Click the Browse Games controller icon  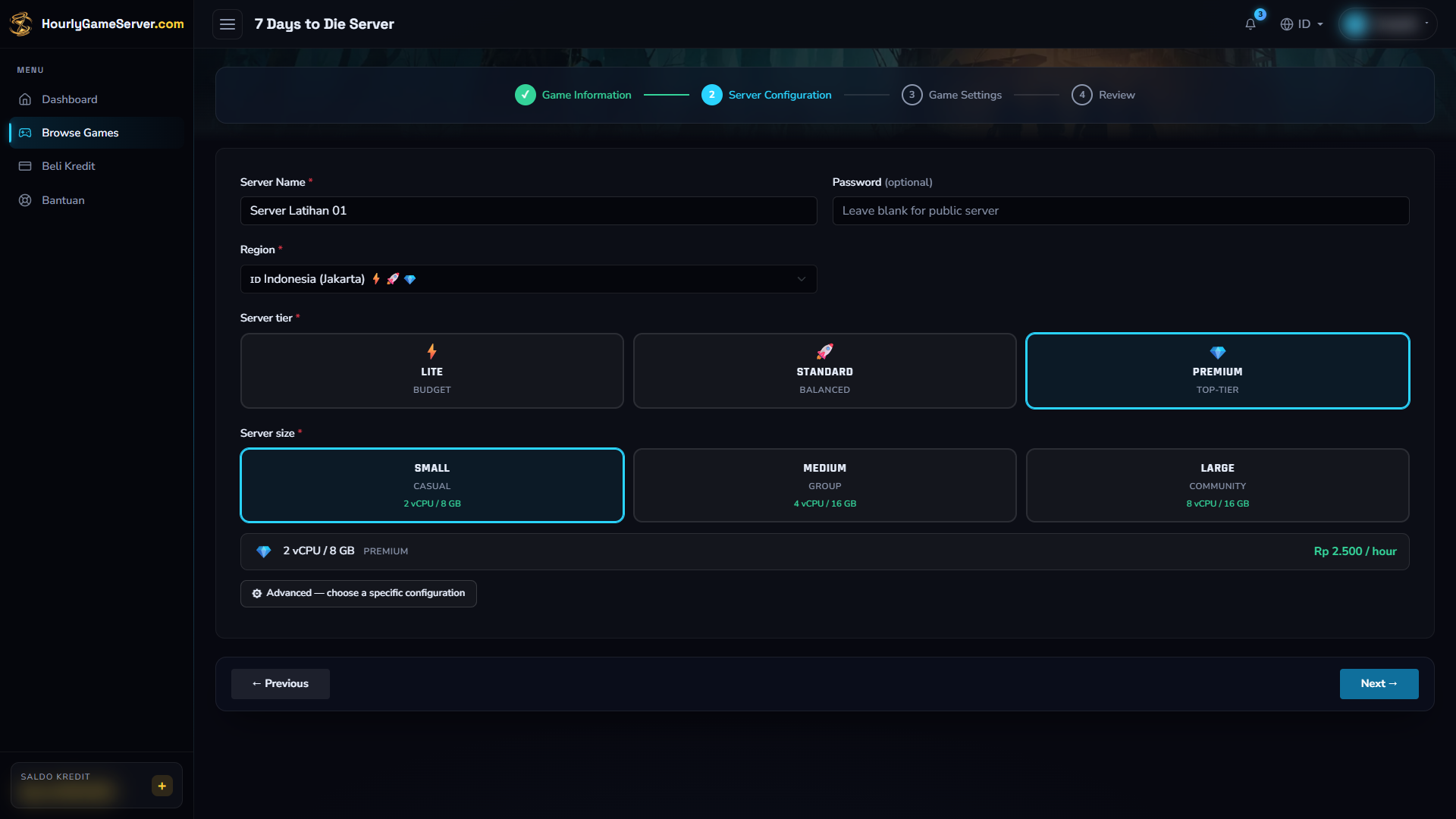25,133
